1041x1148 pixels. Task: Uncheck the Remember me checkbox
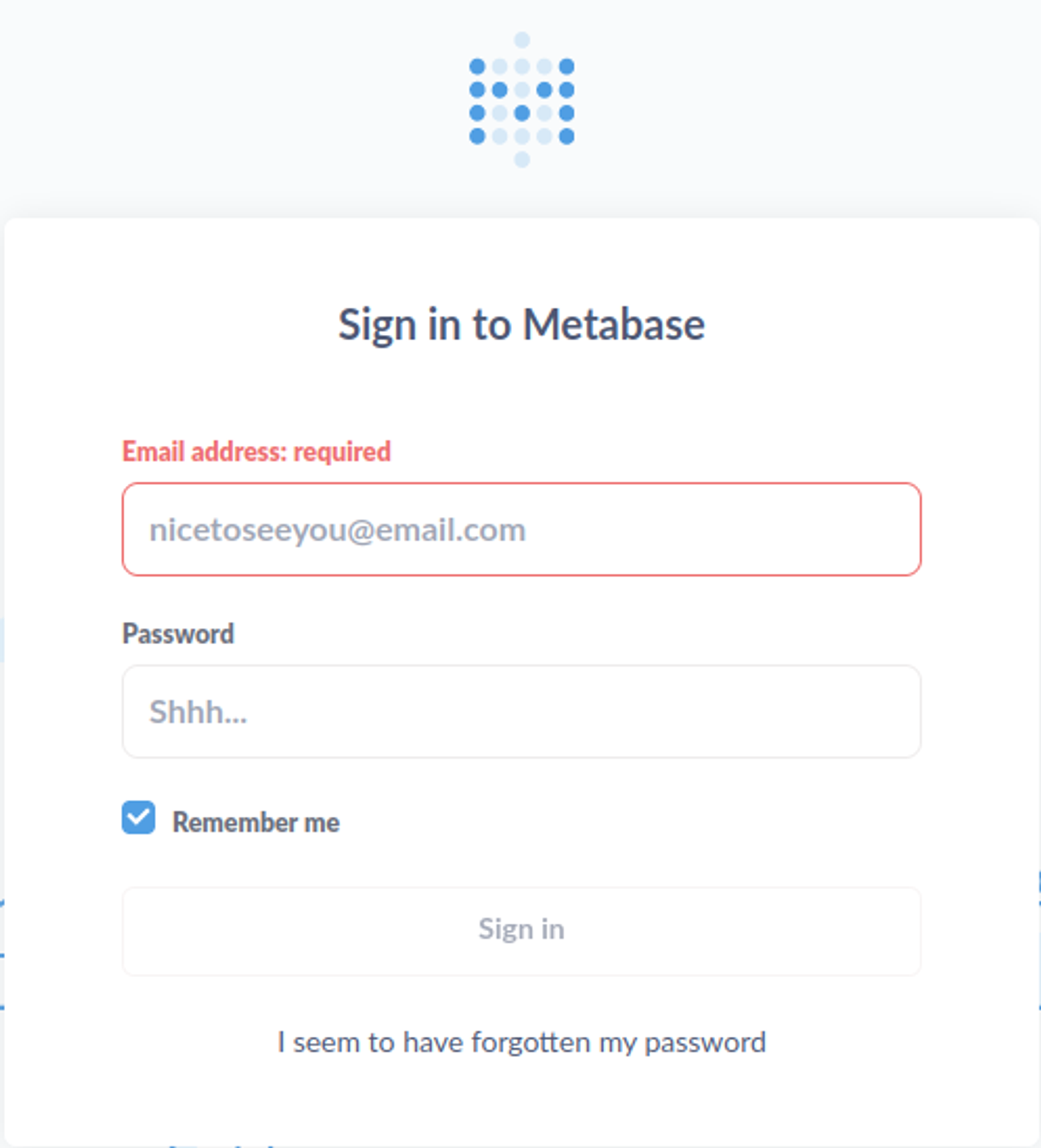(138, 817)
